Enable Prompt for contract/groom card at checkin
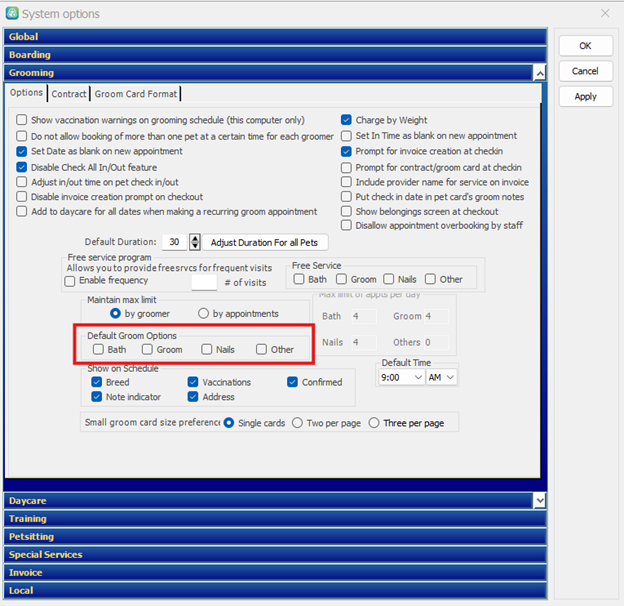Viewport: 624px width, 606px height. (x=346, y=168)
